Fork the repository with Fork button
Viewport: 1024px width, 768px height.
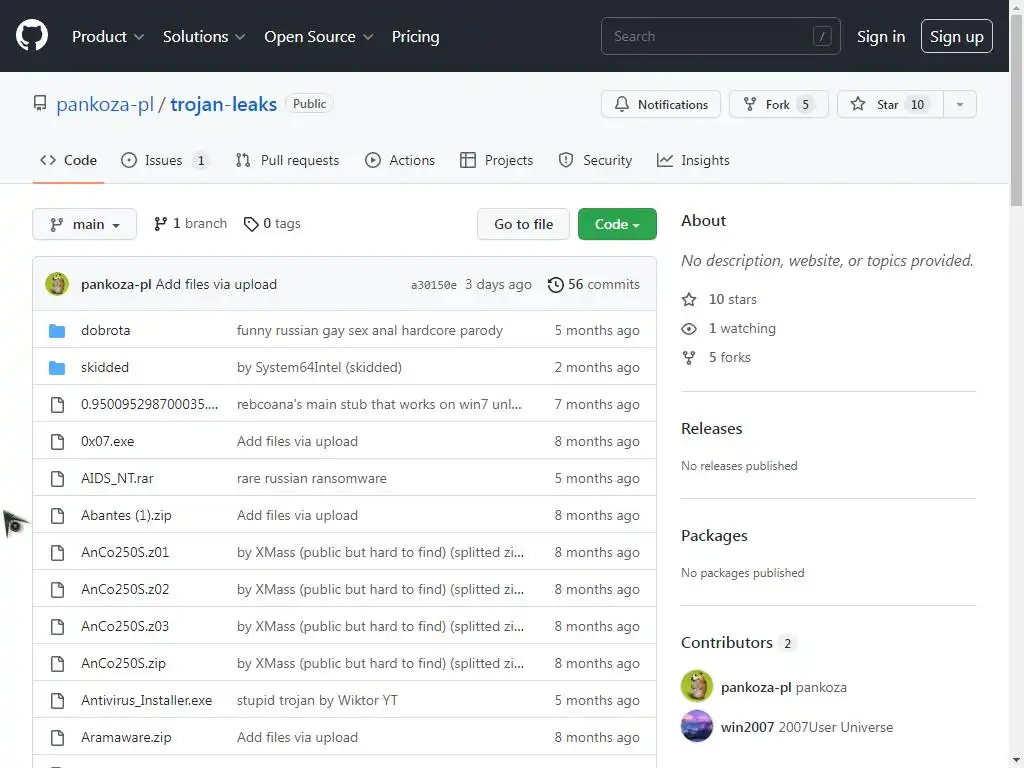click(x=778, y=104)
